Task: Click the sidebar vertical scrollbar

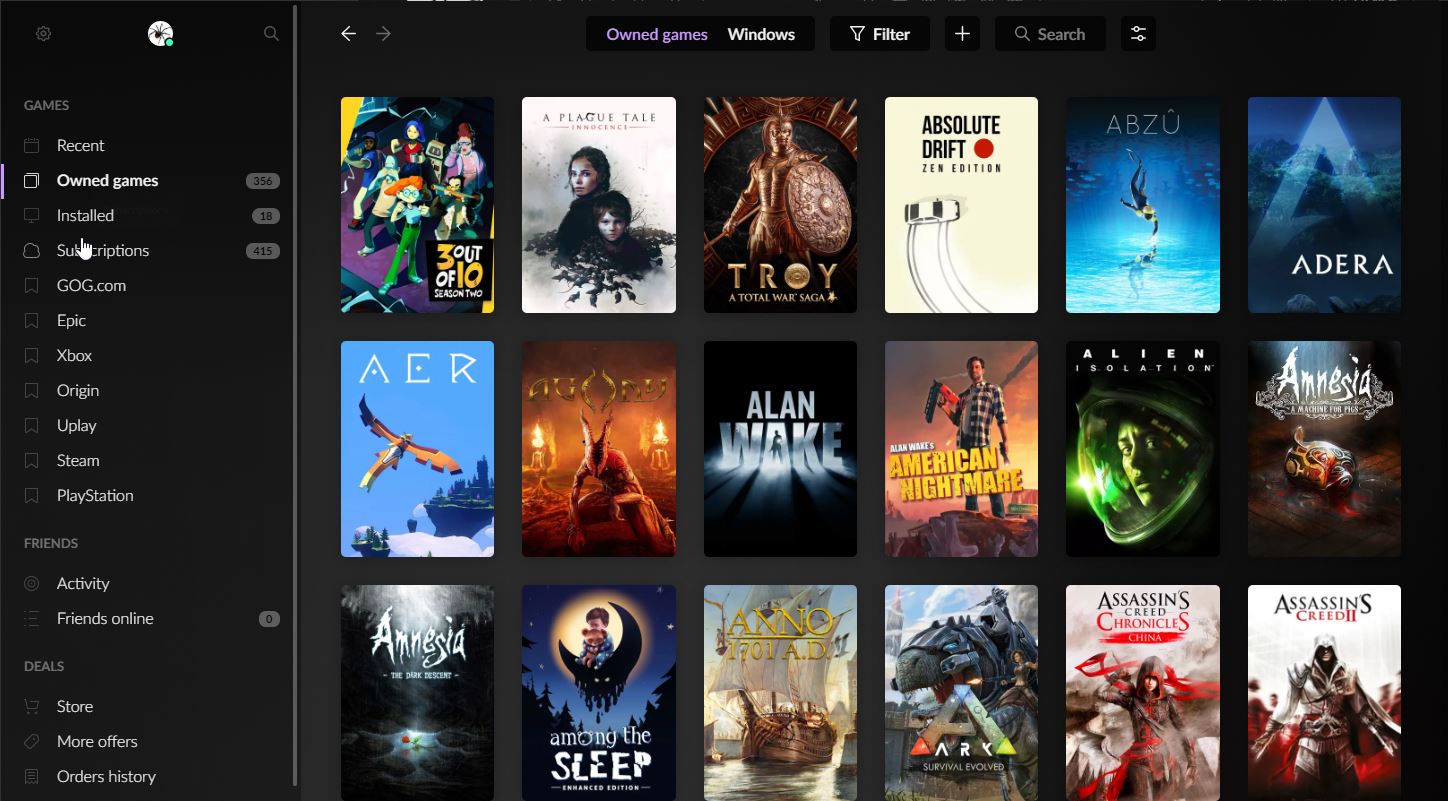Action: coord(295,395)
